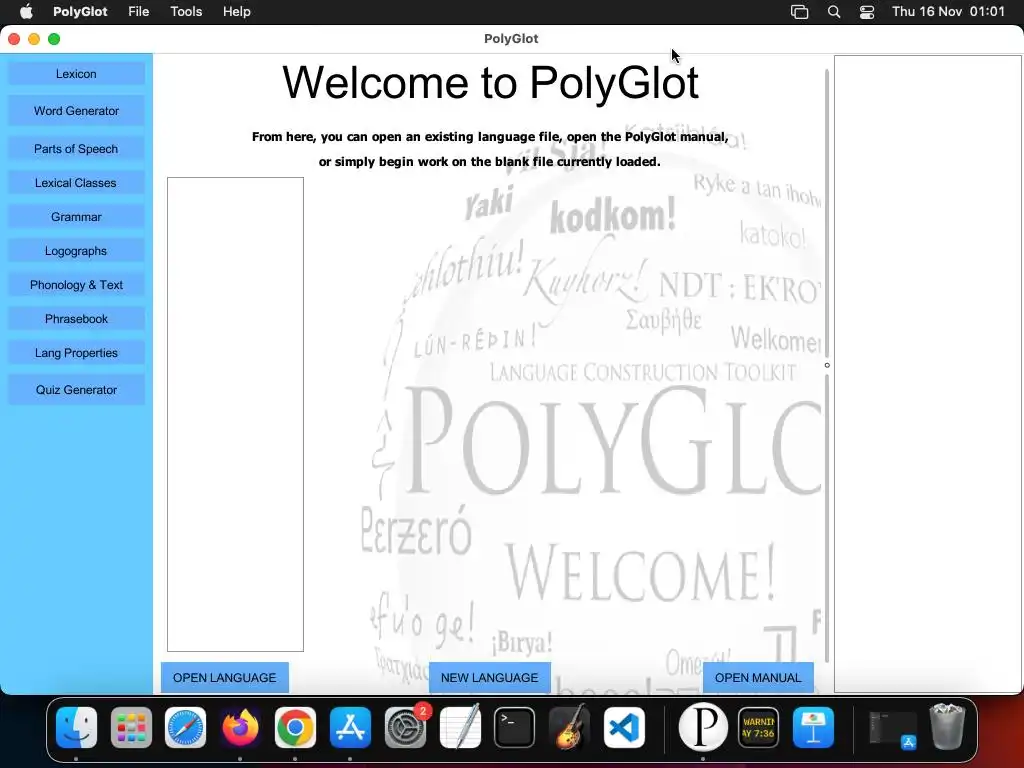Open TextEdit from the dock
This screenshot has width=1024, height=768.
460,728
